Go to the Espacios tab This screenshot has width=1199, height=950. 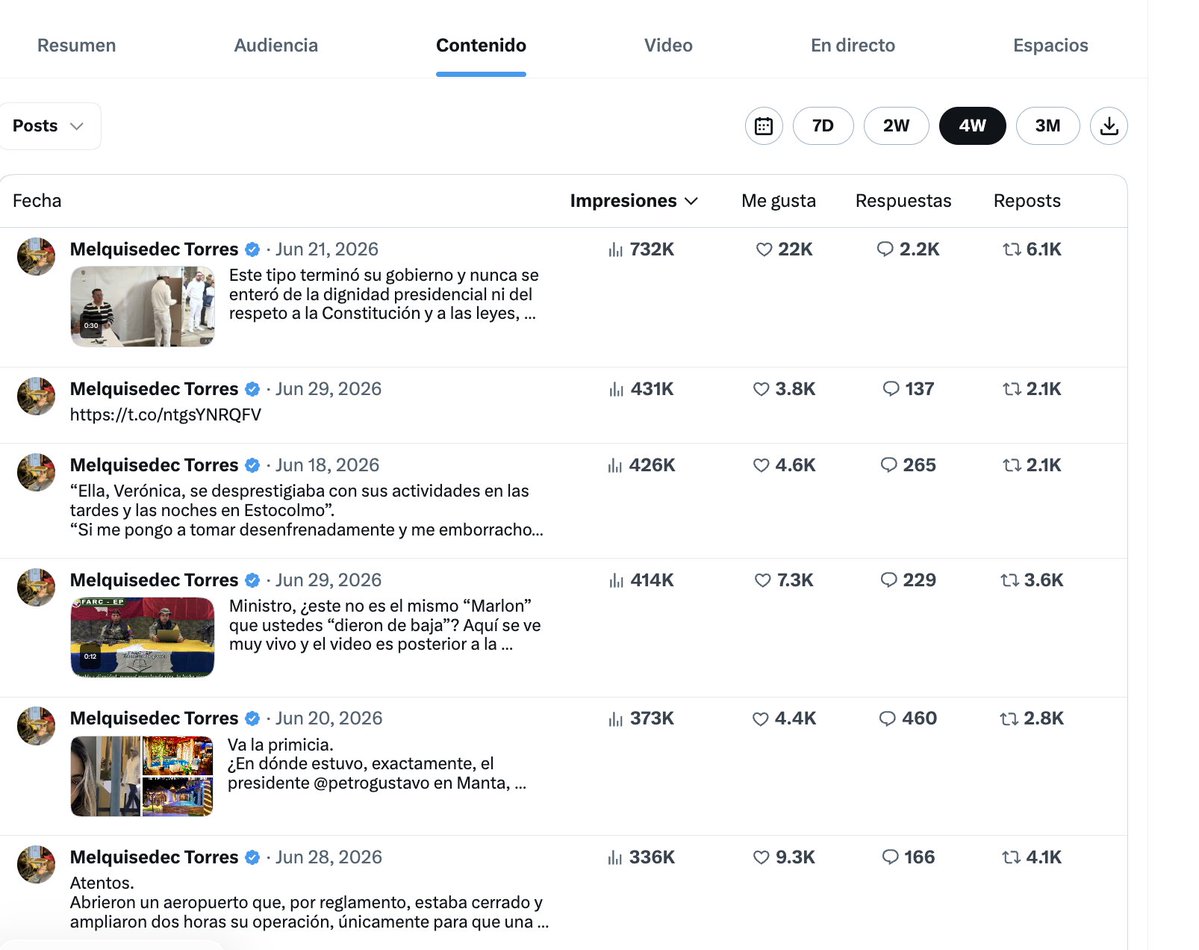(x=1051, y=45)
